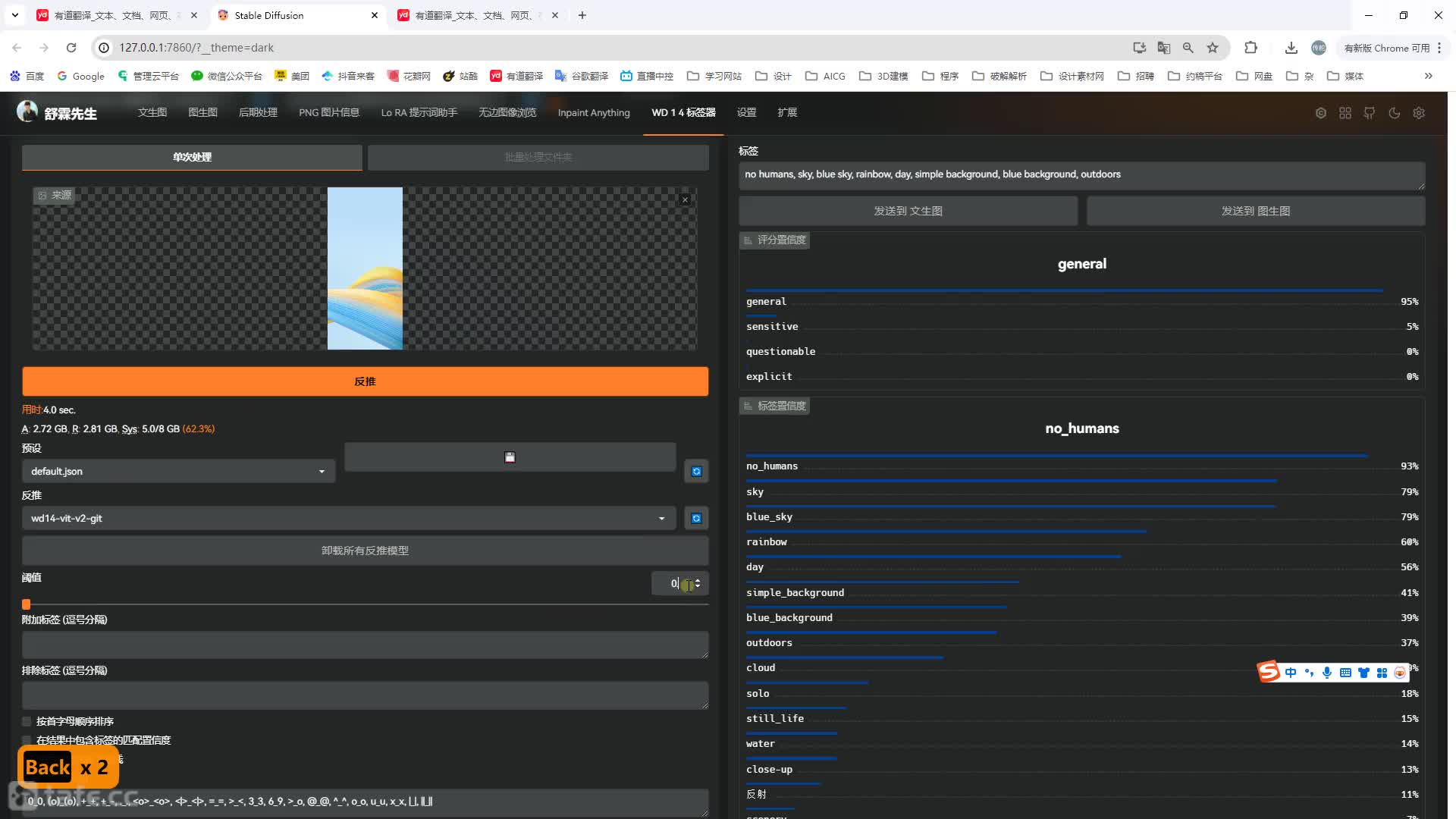
Task: Click the uploaded source image thumbnail
Action: (x=365, y=268)
